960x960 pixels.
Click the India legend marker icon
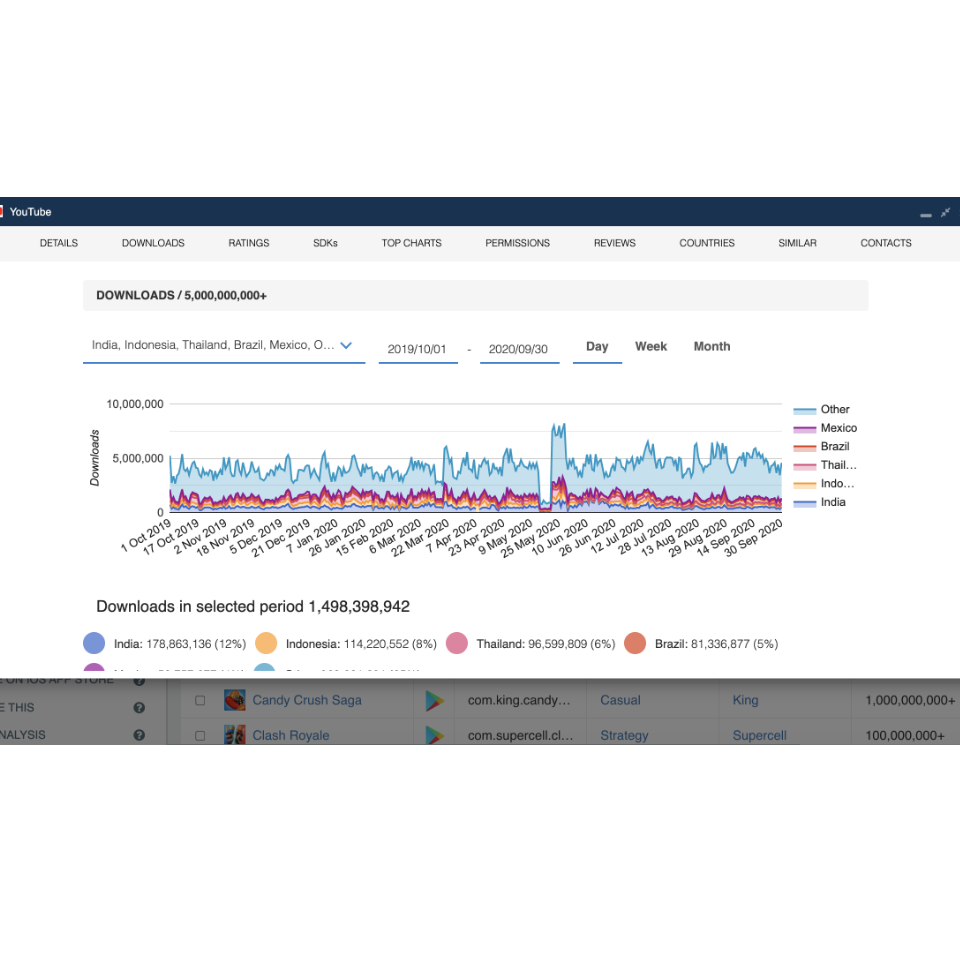pyautogui.click(x=94, y=643)
